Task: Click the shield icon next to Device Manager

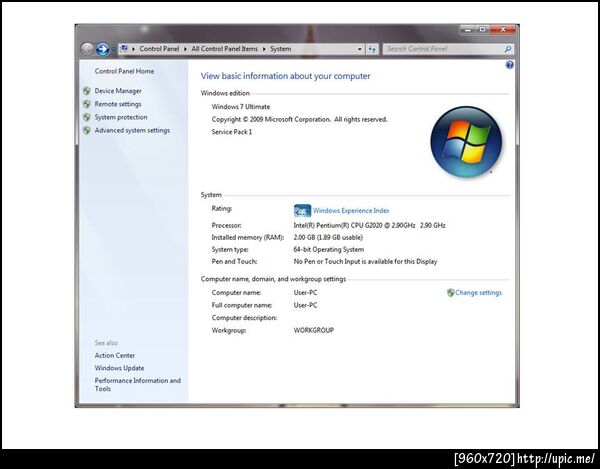Action: (87, 91)
